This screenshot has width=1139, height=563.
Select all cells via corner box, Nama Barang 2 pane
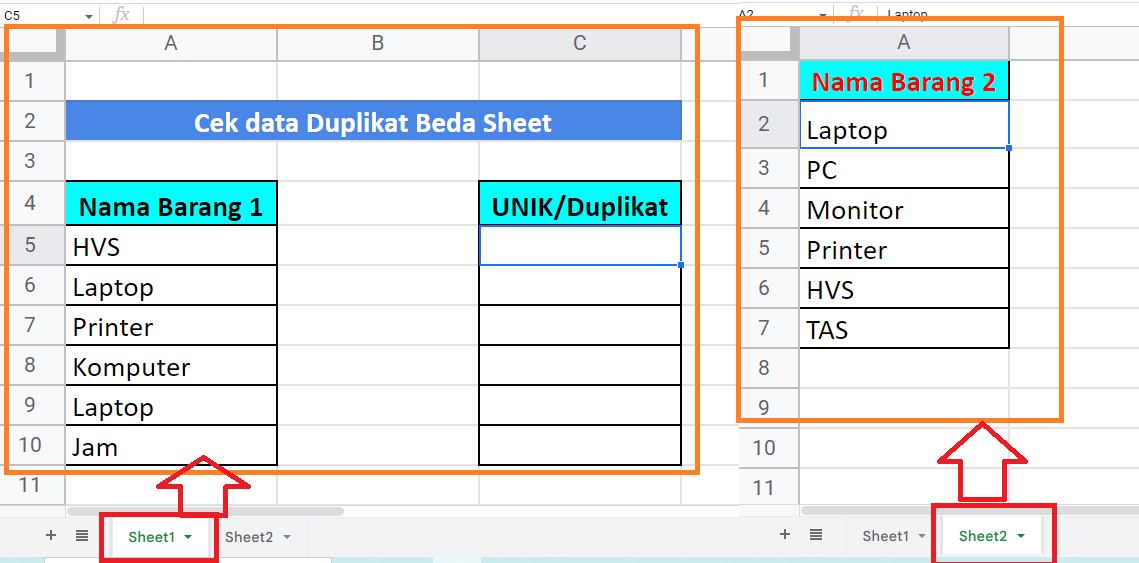tap(769, 43)
